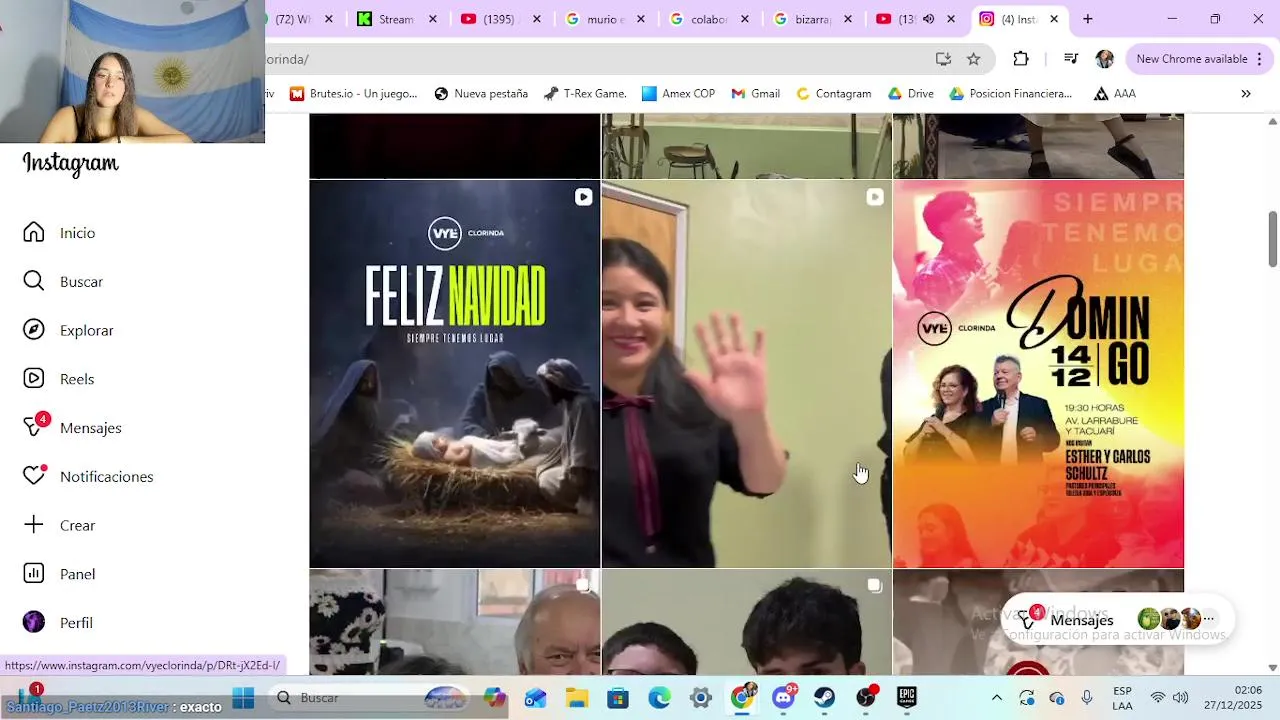Click Mensajes widget three-dots more icon

click(1208, 620)
